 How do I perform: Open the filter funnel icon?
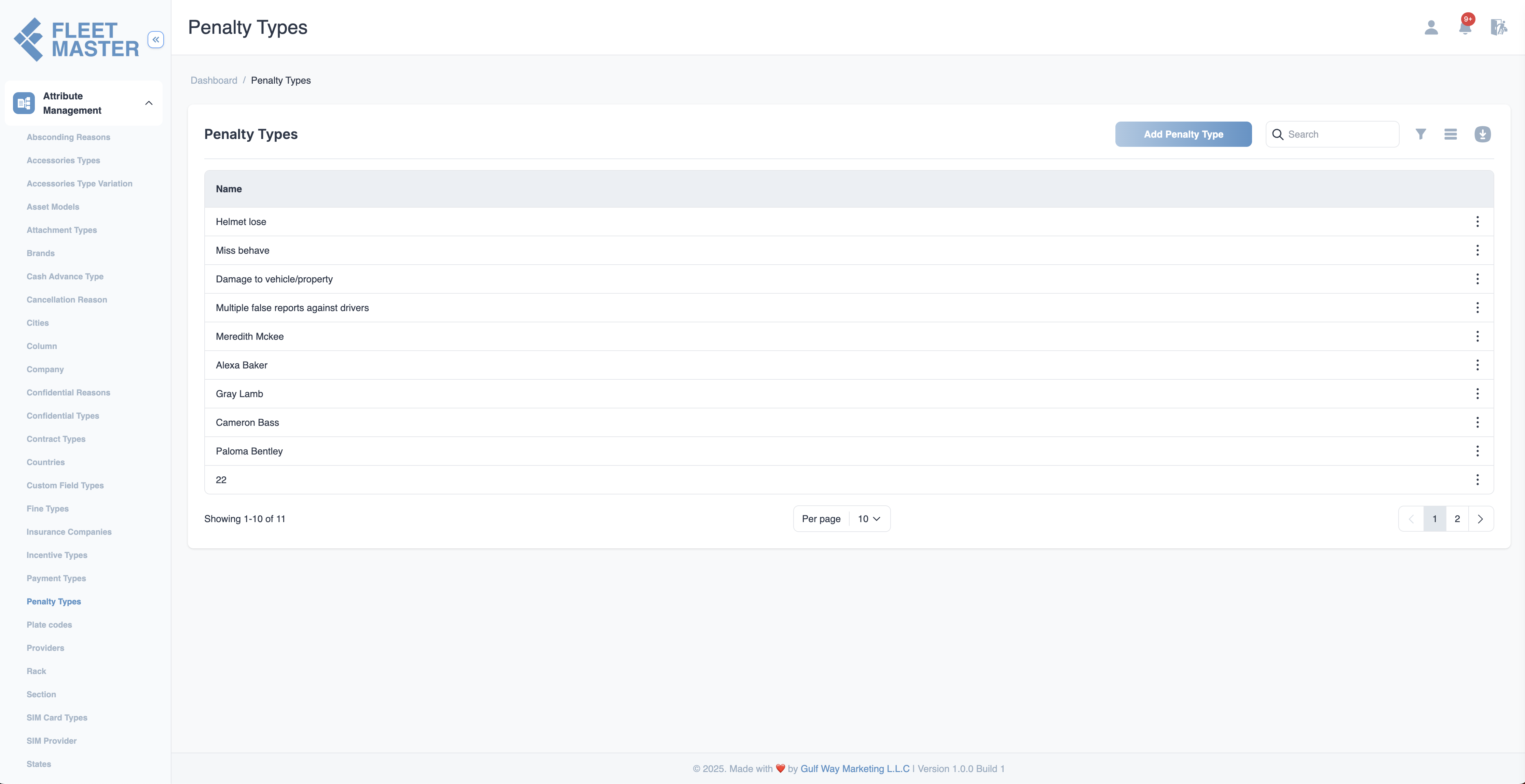click(x=1421, y=134)
